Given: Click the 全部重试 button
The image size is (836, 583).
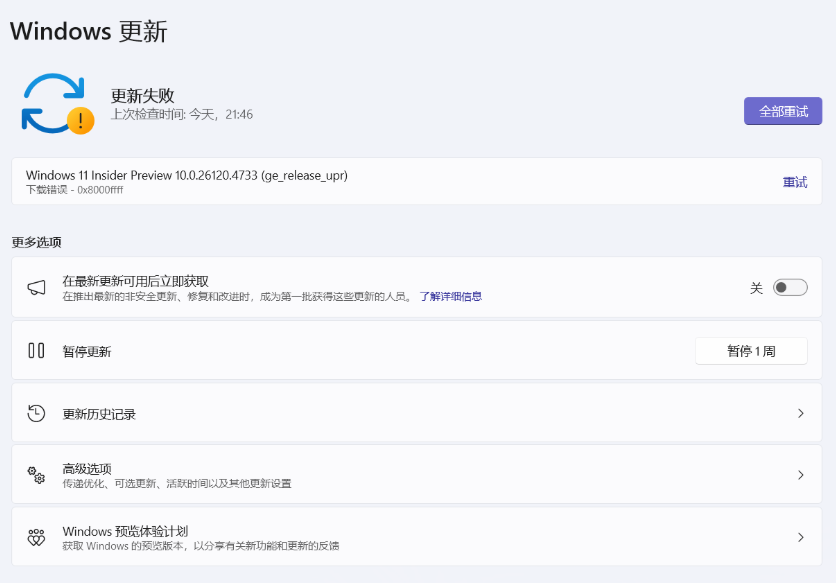Looking at the screenshot, I should [783, 111].
